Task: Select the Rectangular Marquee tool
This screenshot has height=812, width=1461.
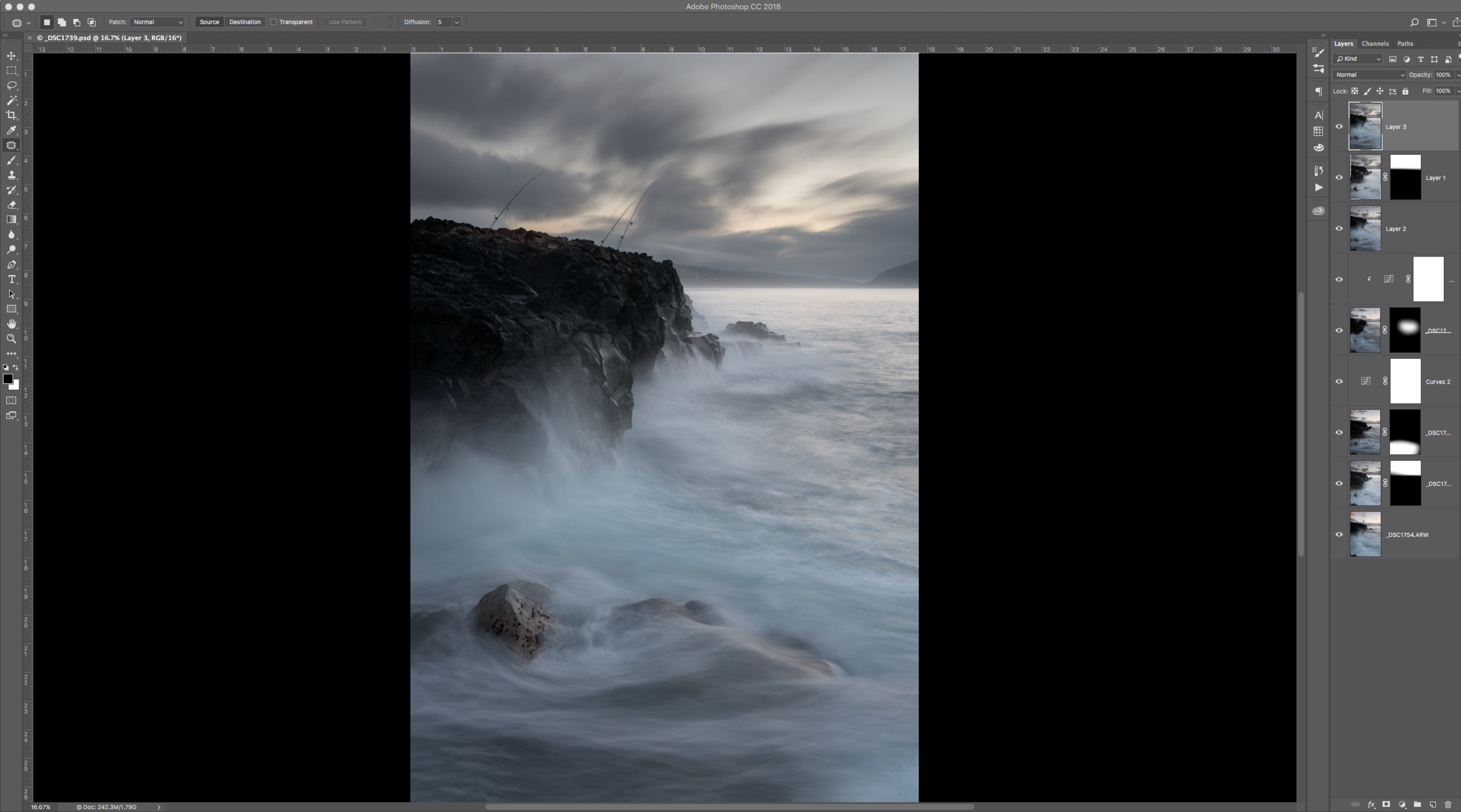Action: coord(11,71)
